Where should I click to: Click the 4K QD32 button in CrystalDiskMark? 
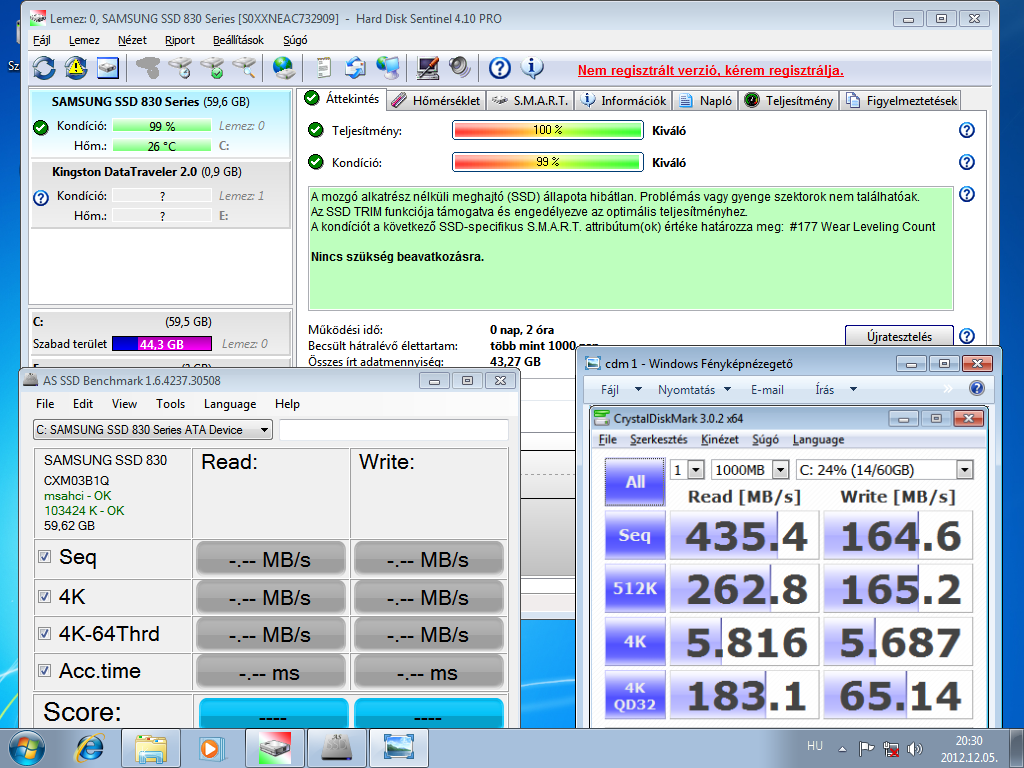635,695
